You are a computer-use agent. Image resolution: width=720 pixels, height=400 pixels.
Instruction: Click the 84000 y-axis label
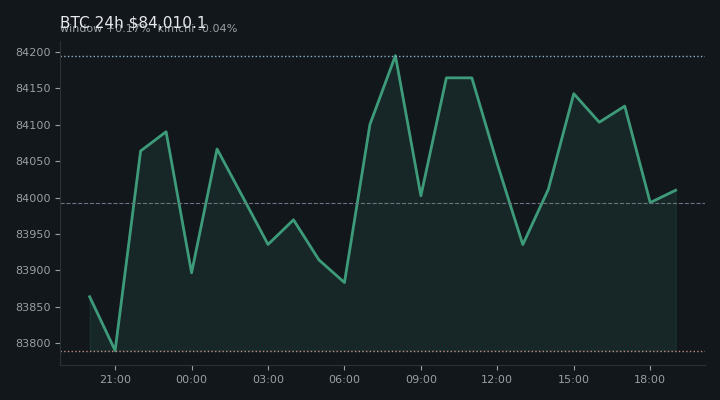click(x=33, y=198)
